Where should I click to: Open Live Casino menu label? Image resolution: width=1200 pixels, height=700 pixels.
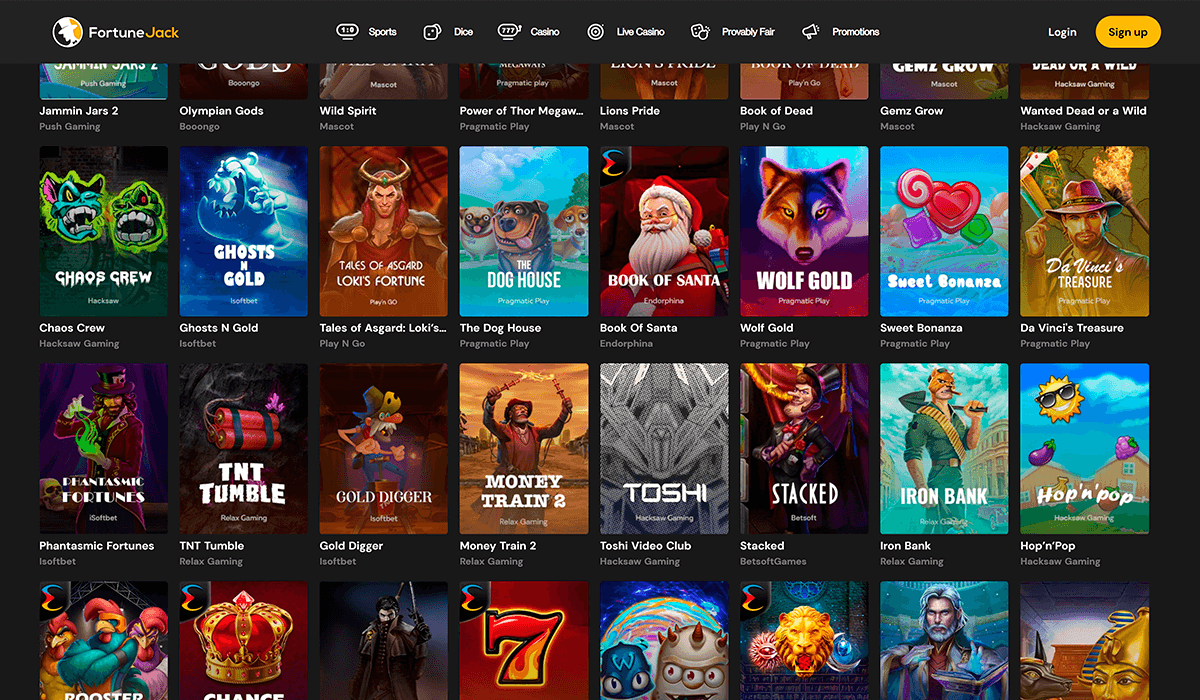(x=640, y=32)
